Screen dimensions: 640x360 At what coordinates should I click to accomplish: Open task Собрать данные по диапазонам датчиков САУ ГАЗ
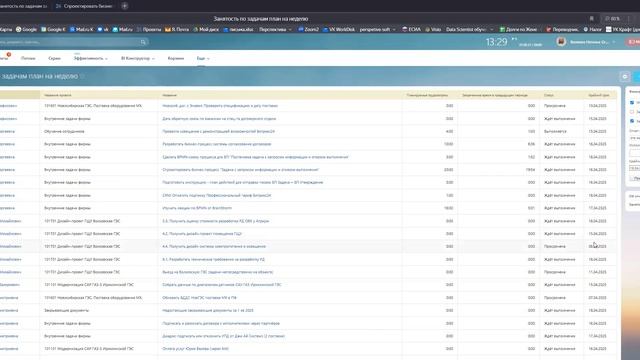point(222,285)
